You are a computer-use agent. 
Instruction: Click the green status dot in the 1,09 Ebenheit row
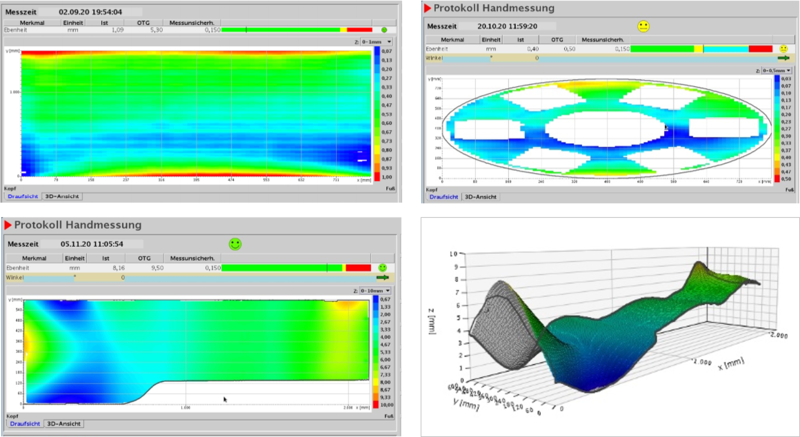384,30
